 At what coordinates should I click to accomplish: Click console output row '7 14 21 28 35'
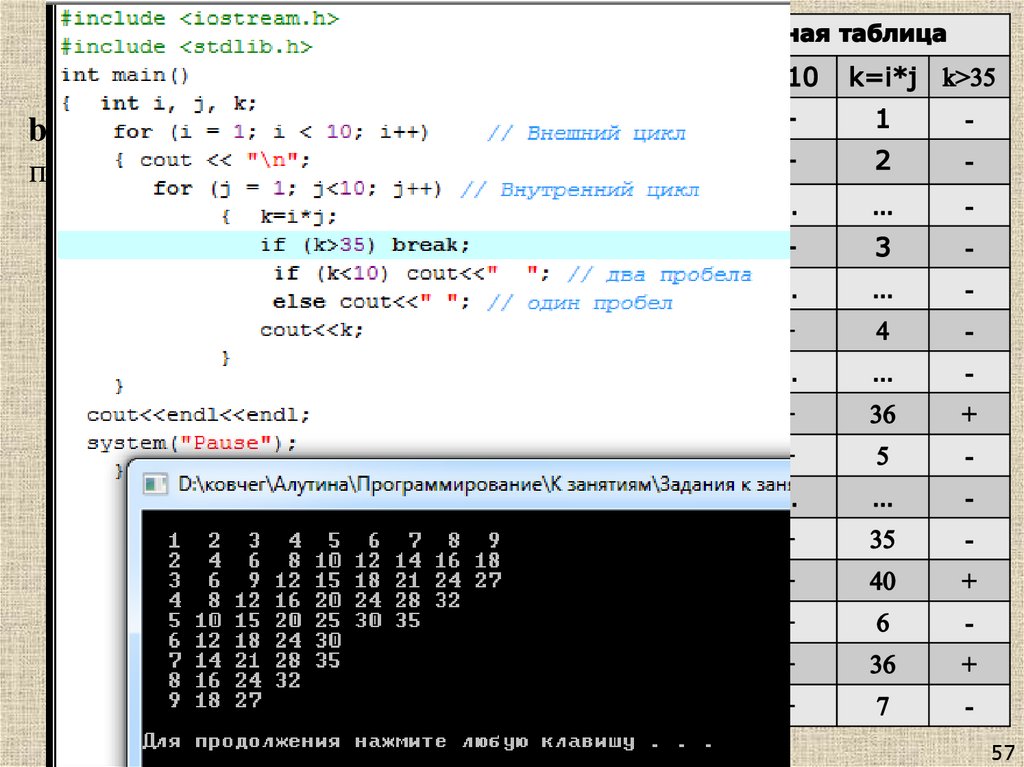[254, 661]
